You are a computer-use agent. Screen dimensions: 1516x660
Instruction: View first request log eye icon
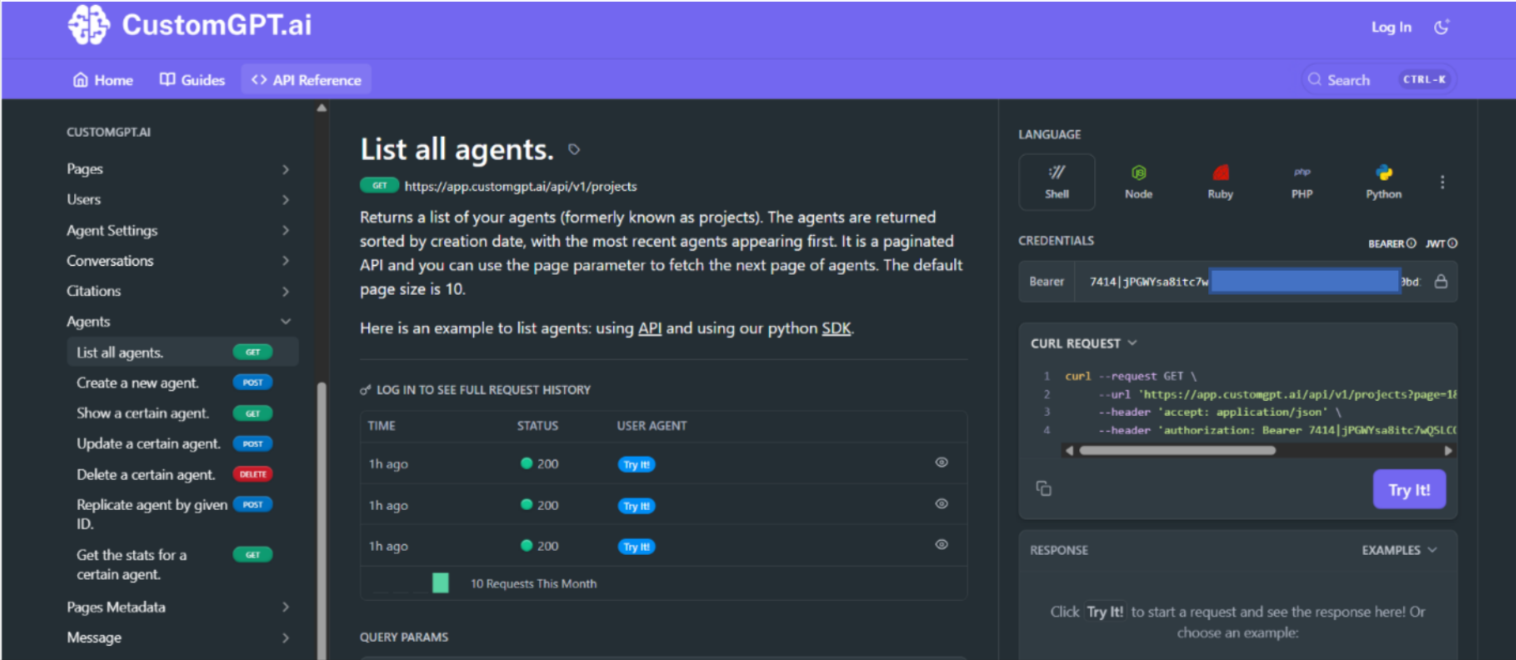941,463
